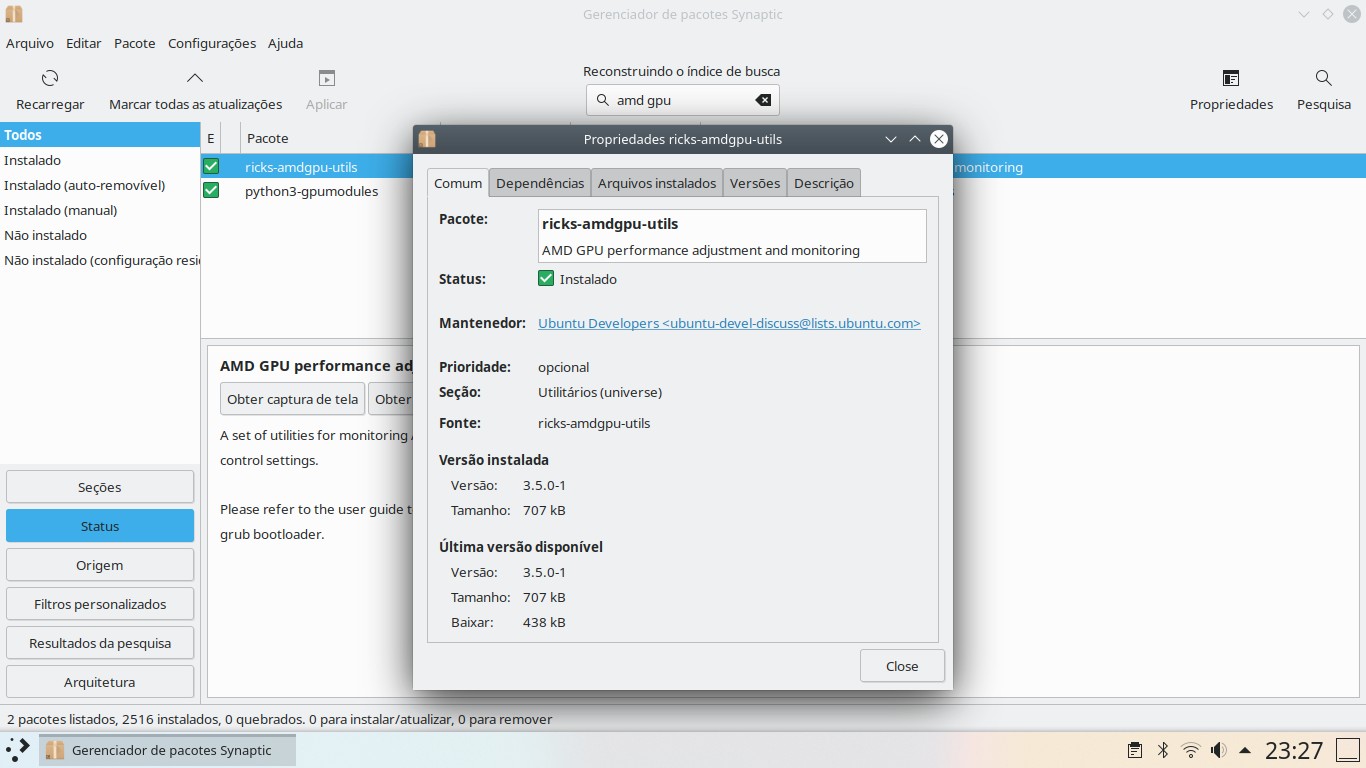
Task: Click the Close button in properties dialog
Action: [902, 666]
